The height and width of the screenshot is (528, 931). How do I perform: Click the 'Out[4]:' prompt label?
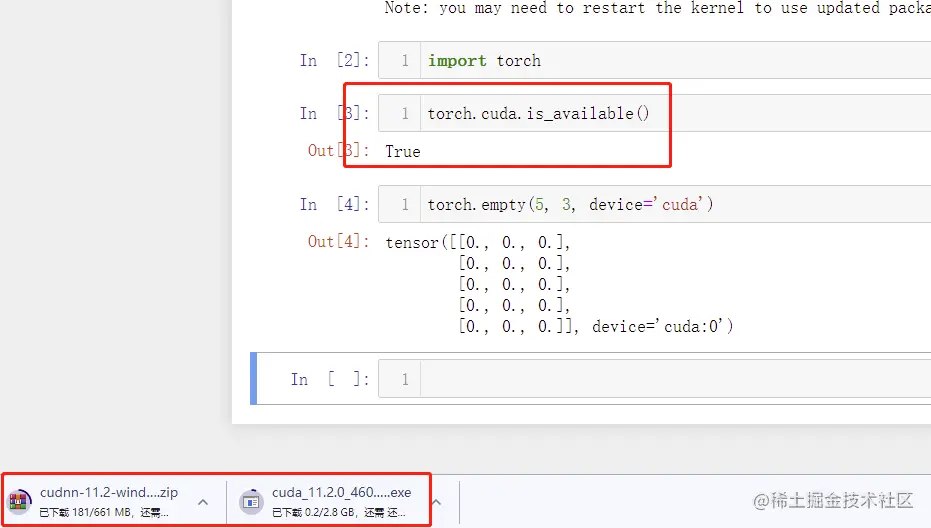pos(338,241)
